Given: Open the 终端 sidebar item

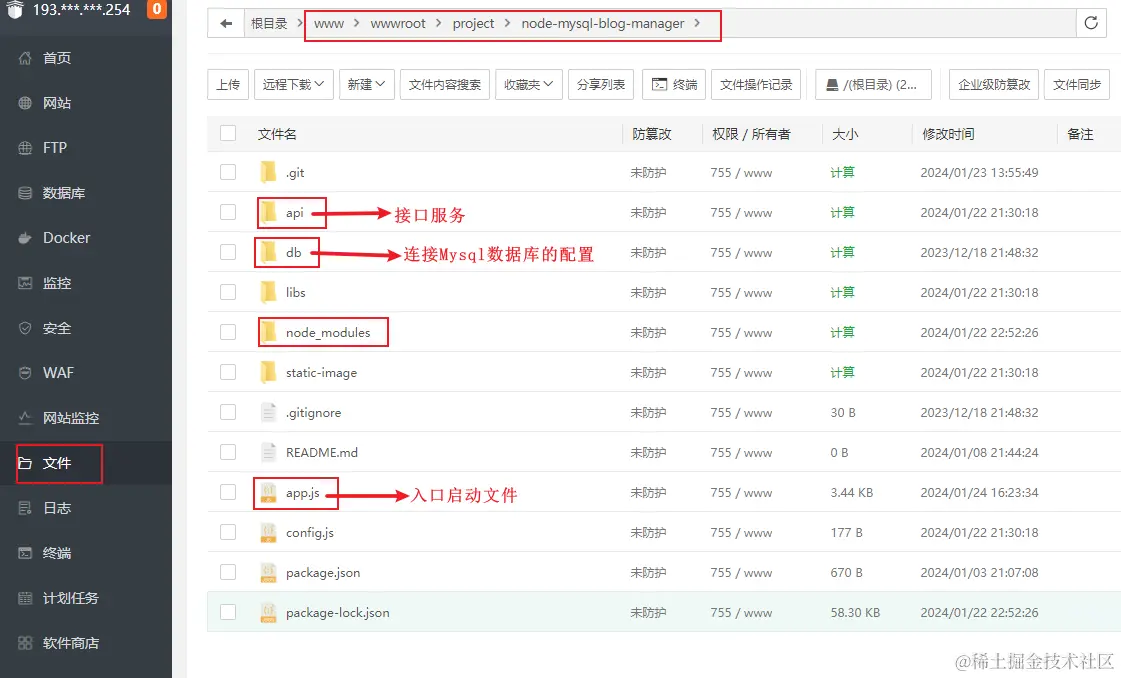Looking at the screenshot, I should click(86, 553).
